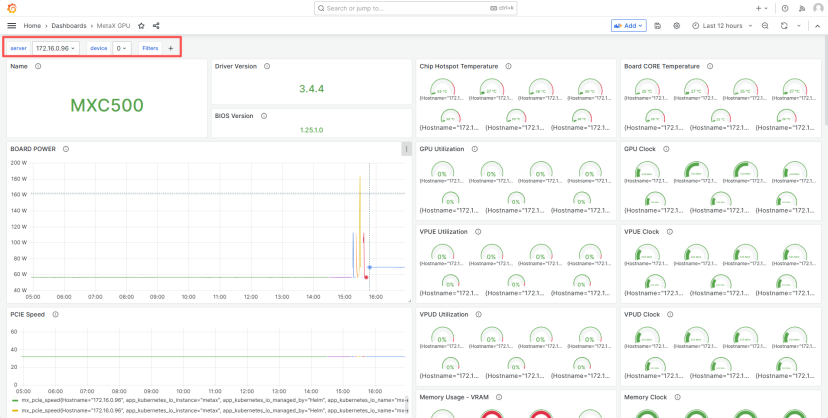The height and width of the screenshot is (418, 828).
Task: Click the page vertical scrollbar
Action: point(825,82)
